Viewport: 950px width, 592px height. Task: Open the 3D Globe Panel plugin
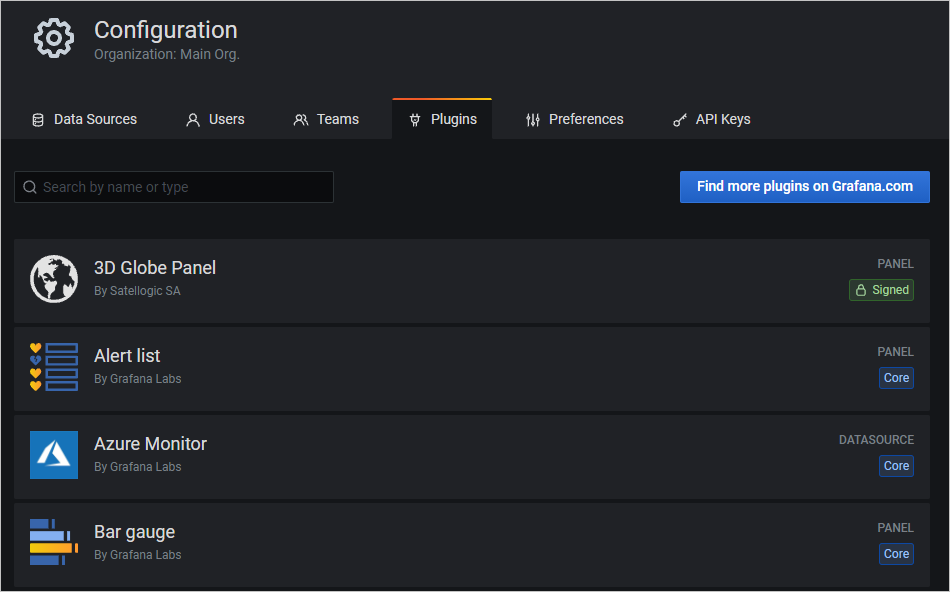pos(472,281)
